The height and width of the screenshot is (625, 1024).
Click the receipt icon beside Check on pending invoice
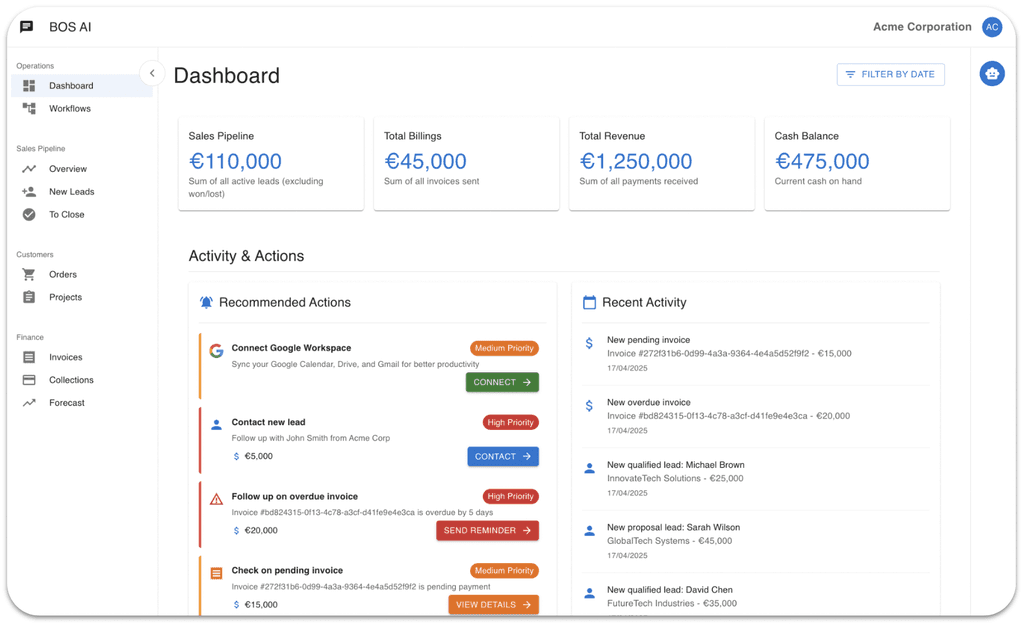click(216, 573)
